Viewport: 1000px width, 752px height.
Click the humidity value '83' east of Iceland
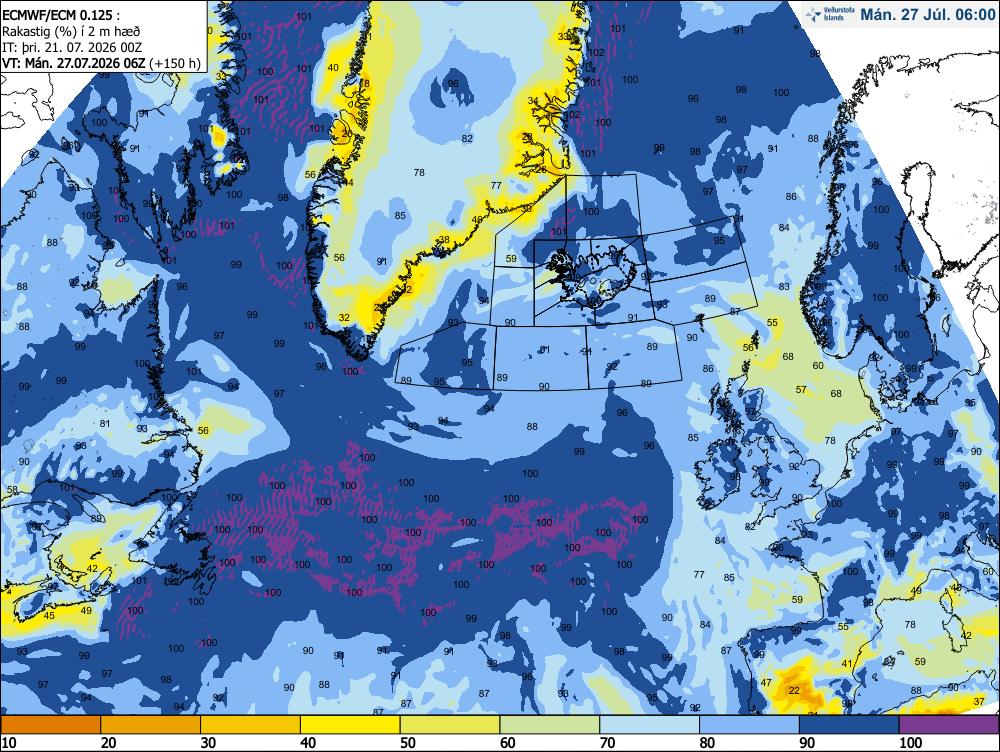point(784,286)
